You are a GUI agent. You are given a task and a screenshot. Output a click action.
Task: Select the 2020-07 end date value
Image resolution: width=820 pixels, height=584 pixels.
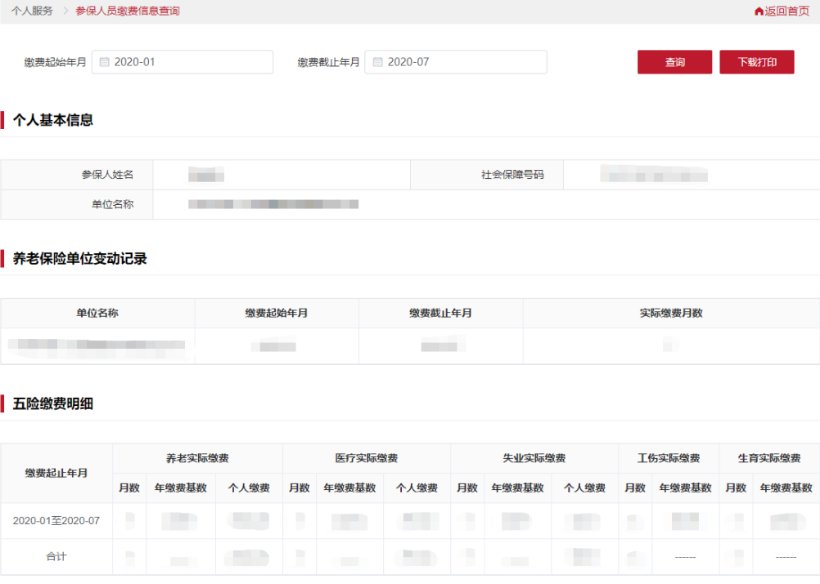pyautogui.click(x=408, y=62)
